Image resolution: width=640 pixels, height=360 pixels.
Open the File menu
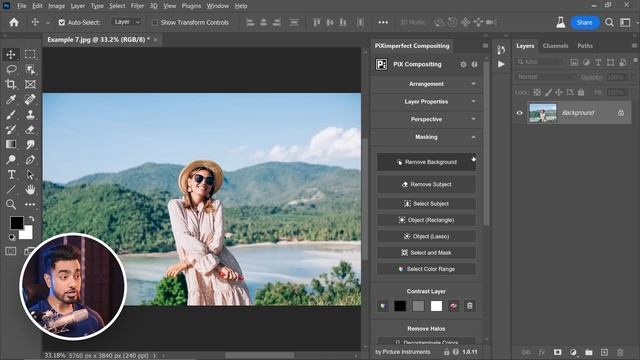(x=21, y=6)
